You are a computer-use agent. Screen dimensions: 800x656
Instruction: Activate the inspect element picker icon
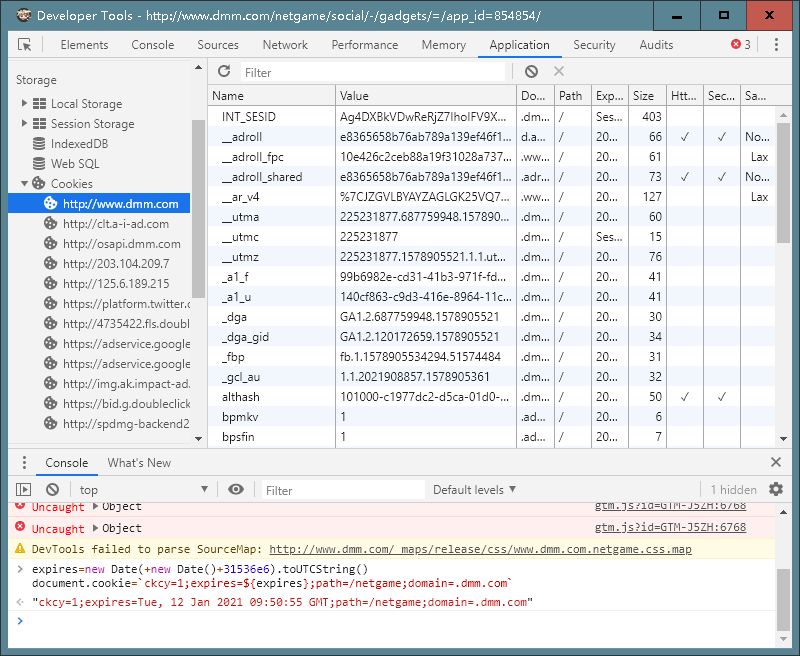pos(24,45)
